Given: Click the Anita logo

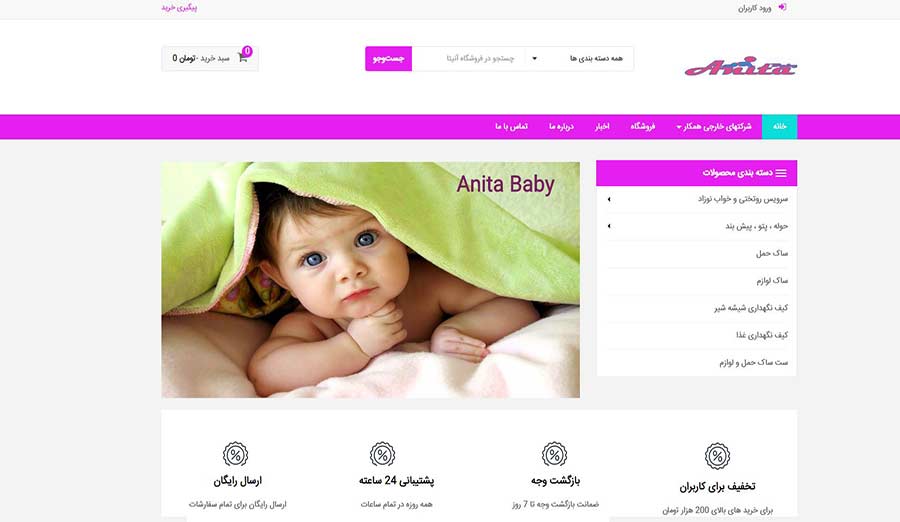Looking at the screenshot, I should [x=740, y=67].
